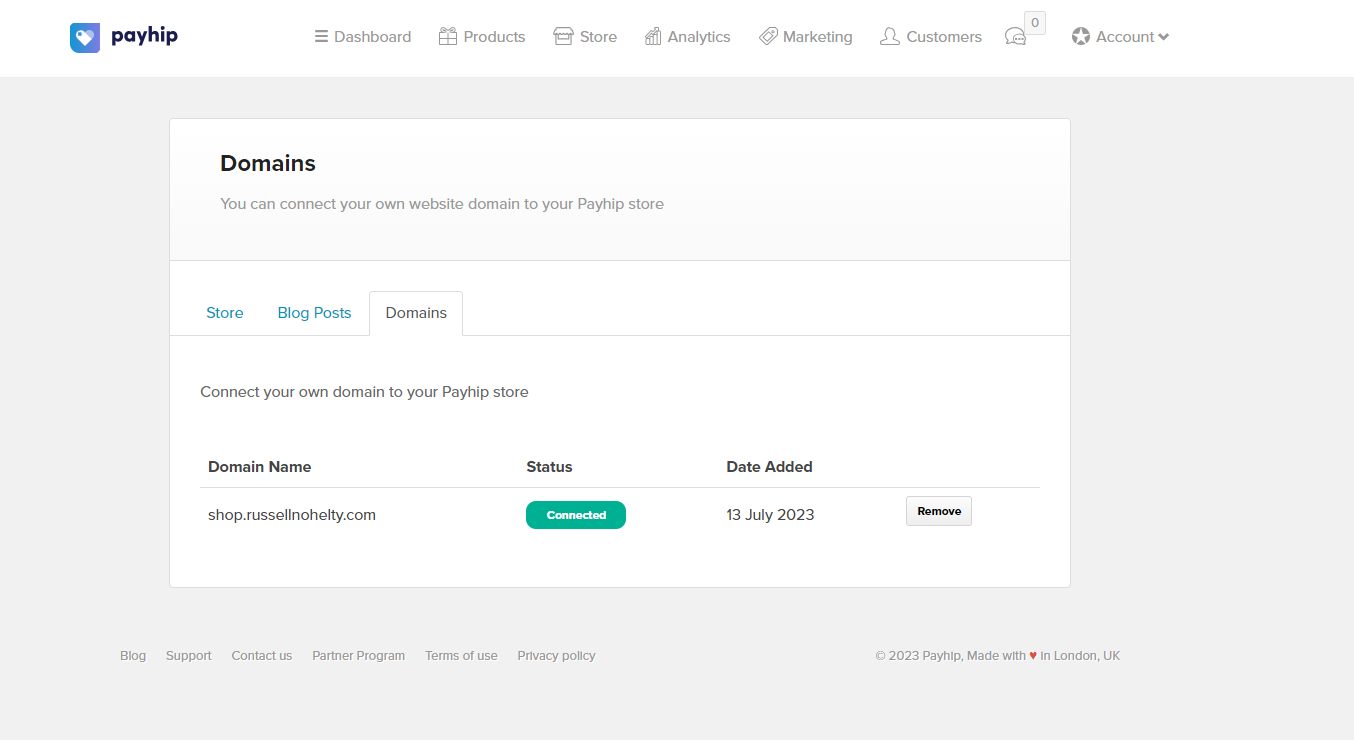The height and width of the screenshot is (740, 1354).
Task: Click the Products gift box icon
Action: click(448, 37)
